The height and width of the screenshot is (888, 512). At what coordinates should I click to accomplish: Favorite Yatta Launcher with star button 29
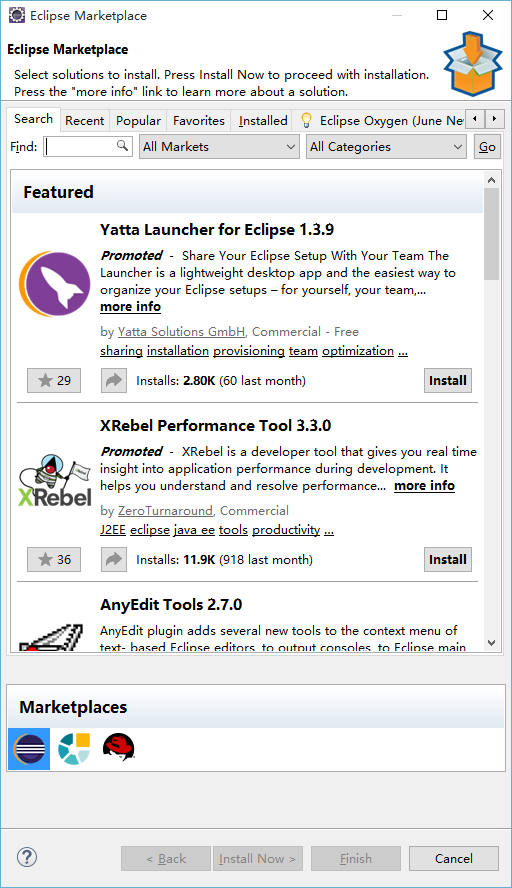[x=54, y=381]
